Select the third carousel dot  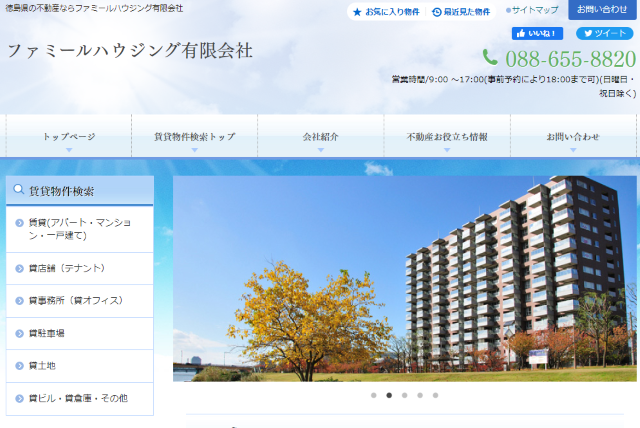pyautogui.click(x=404, y=395)
